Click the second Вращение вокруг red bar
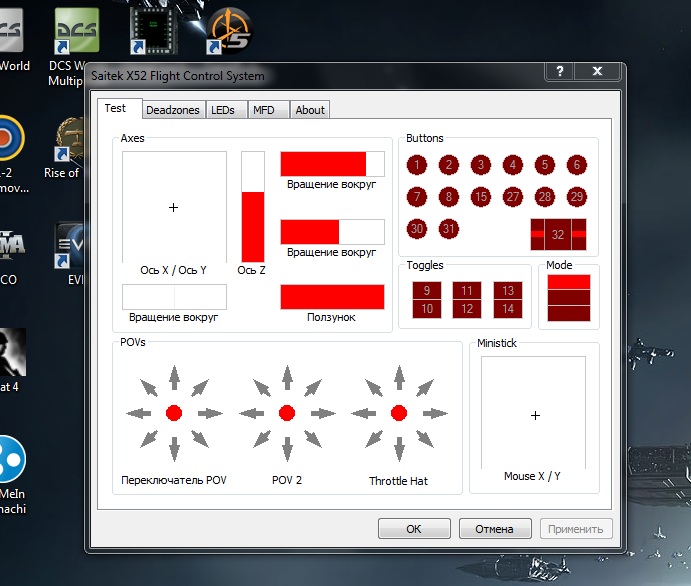Viewport: 691px width, 586px height. coord(332,232)
